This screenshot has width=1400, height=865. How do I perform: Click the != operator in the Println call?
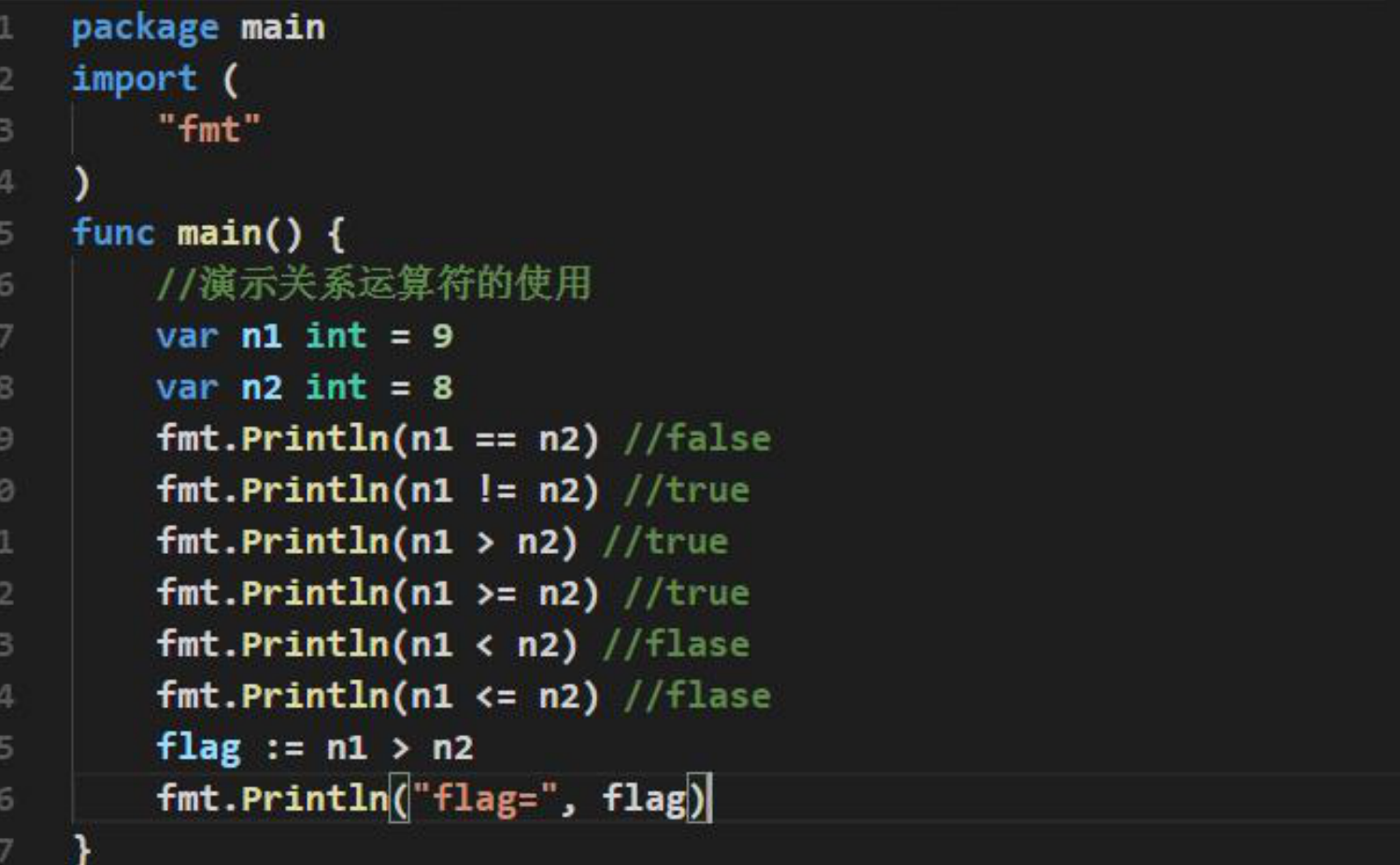495,489
